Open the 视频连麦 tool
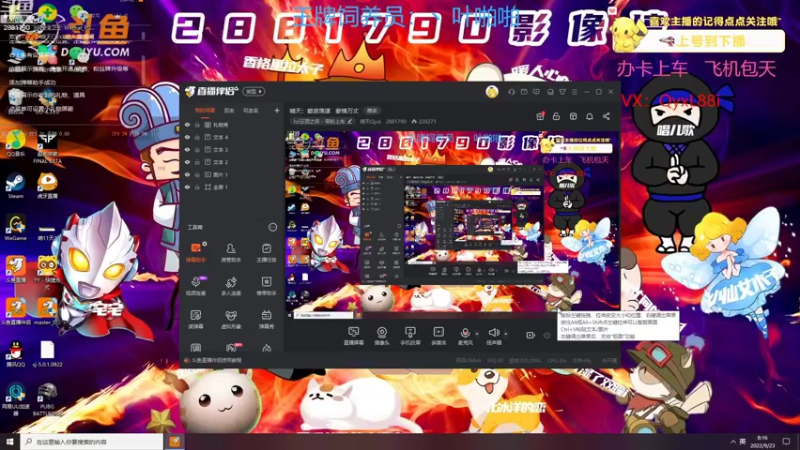 click(195, 286)
